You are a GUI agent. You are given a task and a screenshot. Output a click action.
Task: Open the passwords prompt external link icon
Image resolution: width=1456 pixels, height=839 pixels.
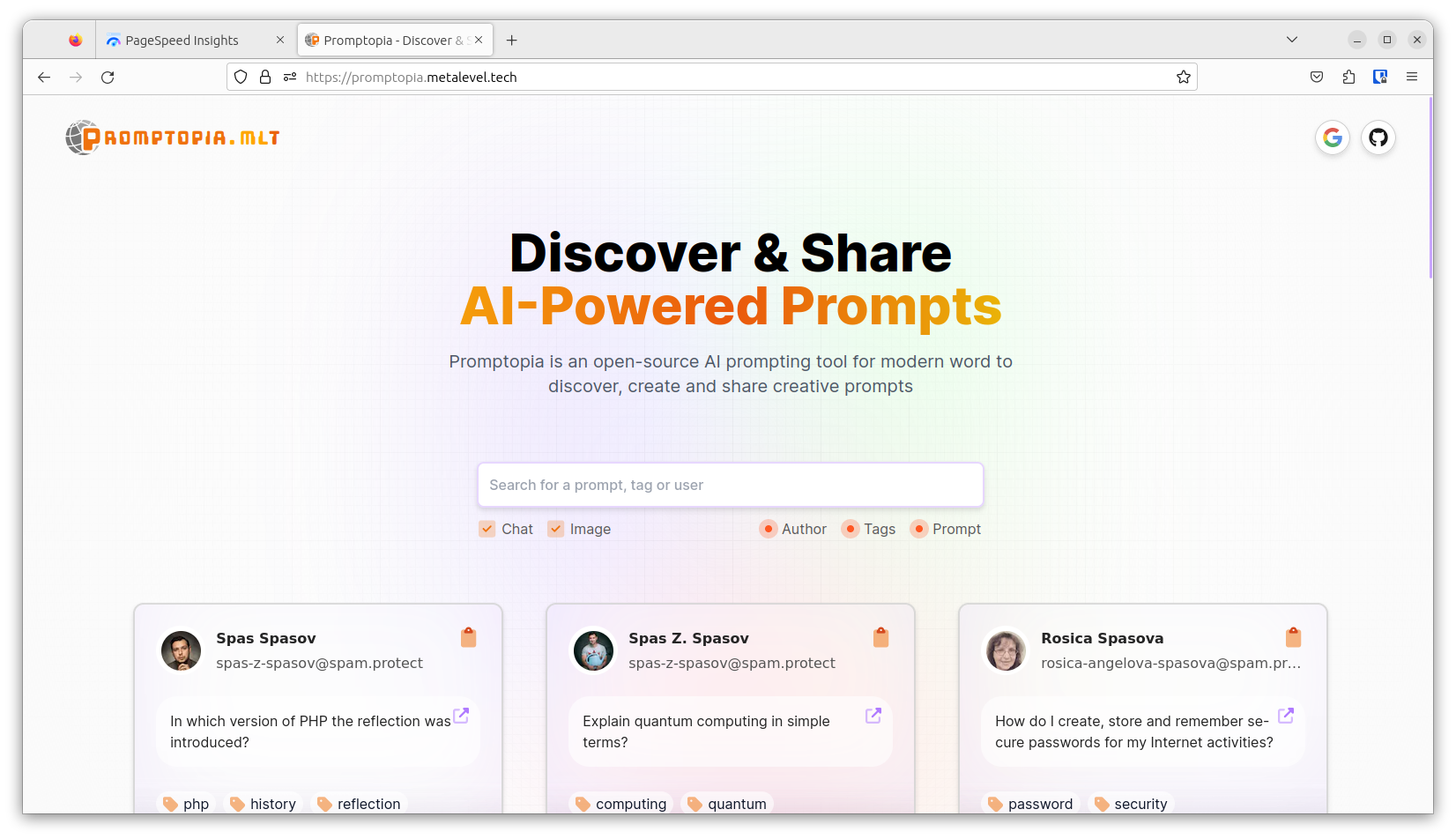tap(1286, 716)
